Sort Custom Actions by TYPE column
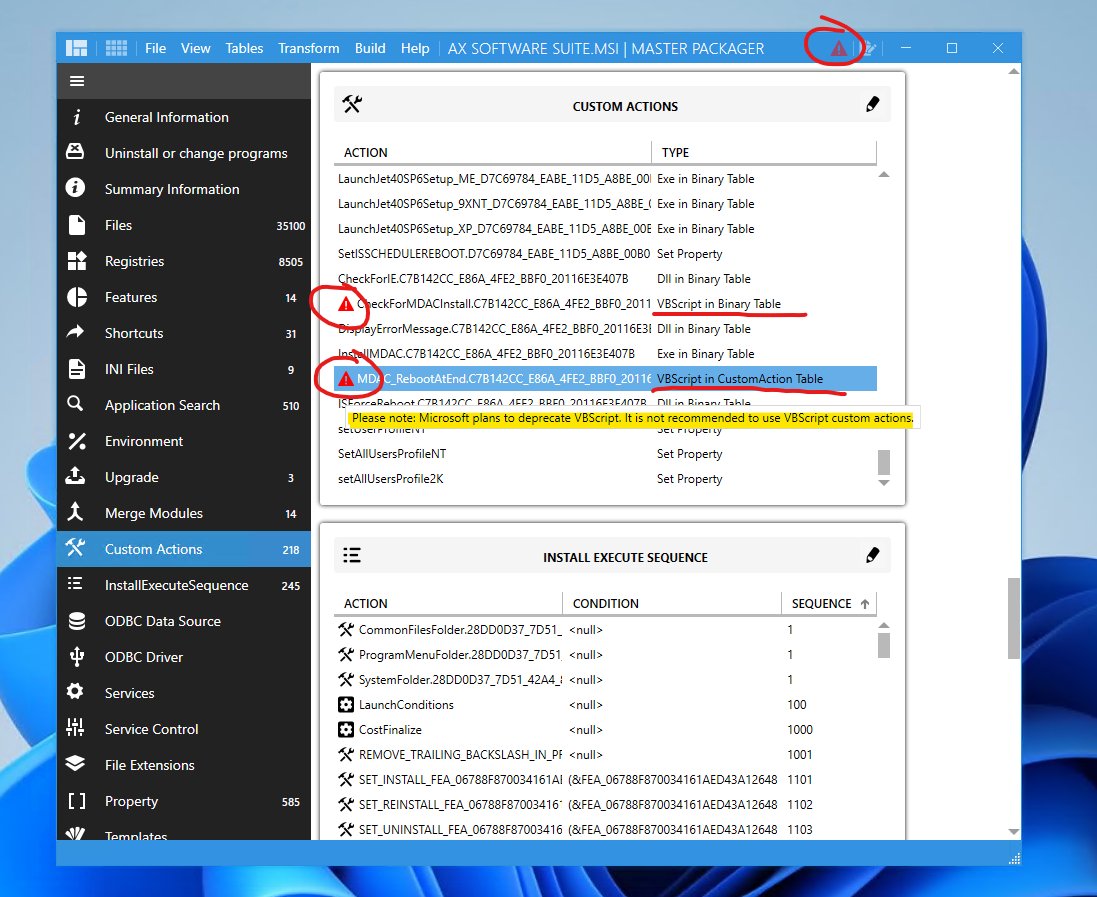The width and height of the screenshot is (1097, 897). click(x=764, y=153)
